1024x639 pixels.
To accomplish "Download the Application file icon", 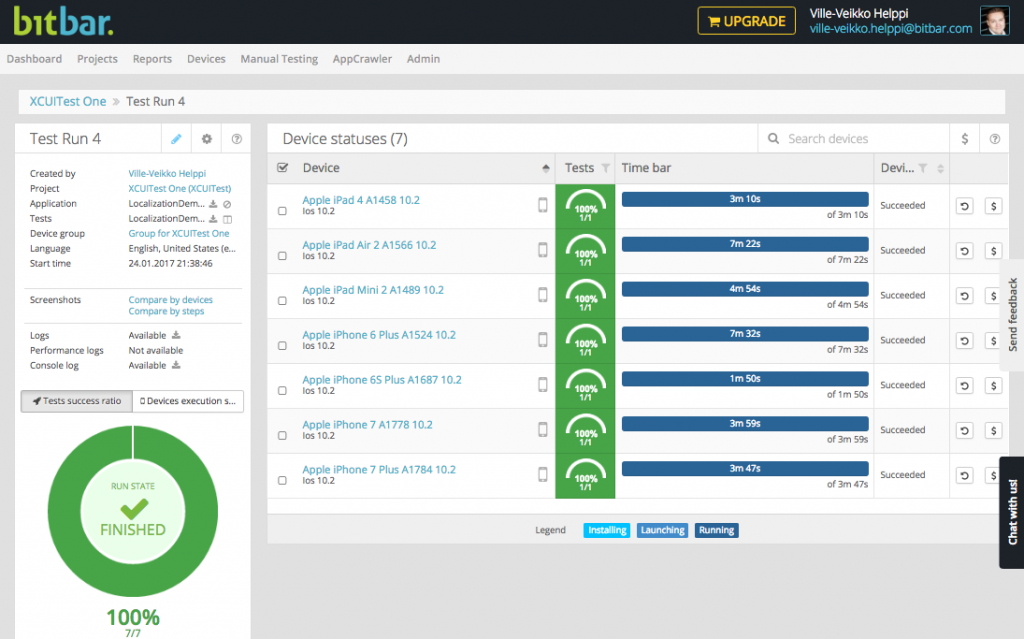I will tap(213, 204).
